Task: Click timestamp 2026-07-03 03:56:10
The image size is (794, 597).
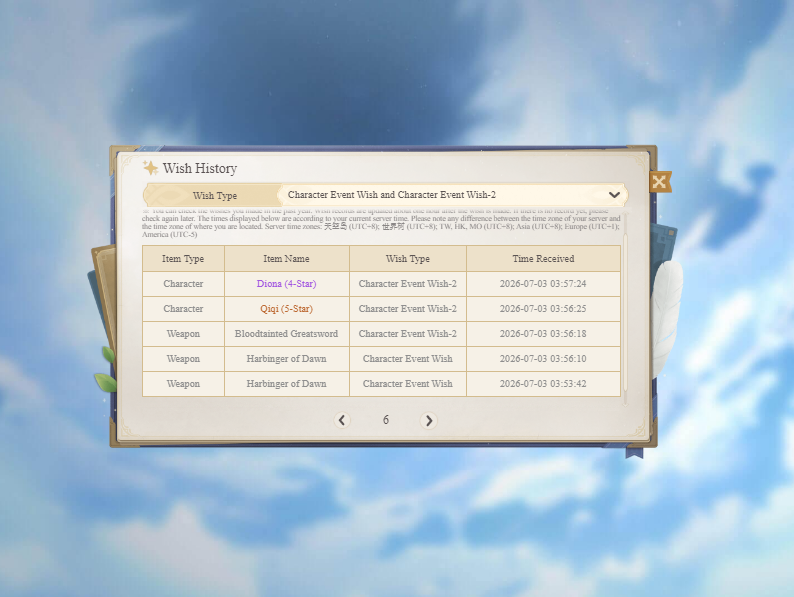Action: (x=543, y=359)
